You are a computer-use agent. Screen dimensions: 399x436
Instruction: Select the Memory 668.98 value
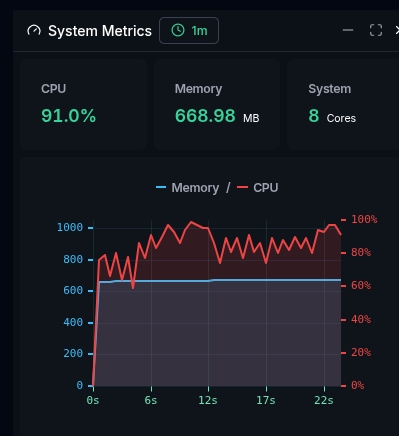(x=205, y=116)
